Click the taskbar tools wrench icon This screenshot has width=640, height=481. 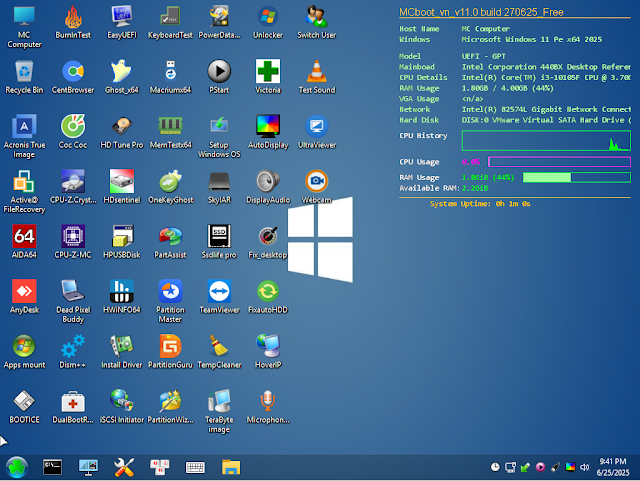pos(124,467)
